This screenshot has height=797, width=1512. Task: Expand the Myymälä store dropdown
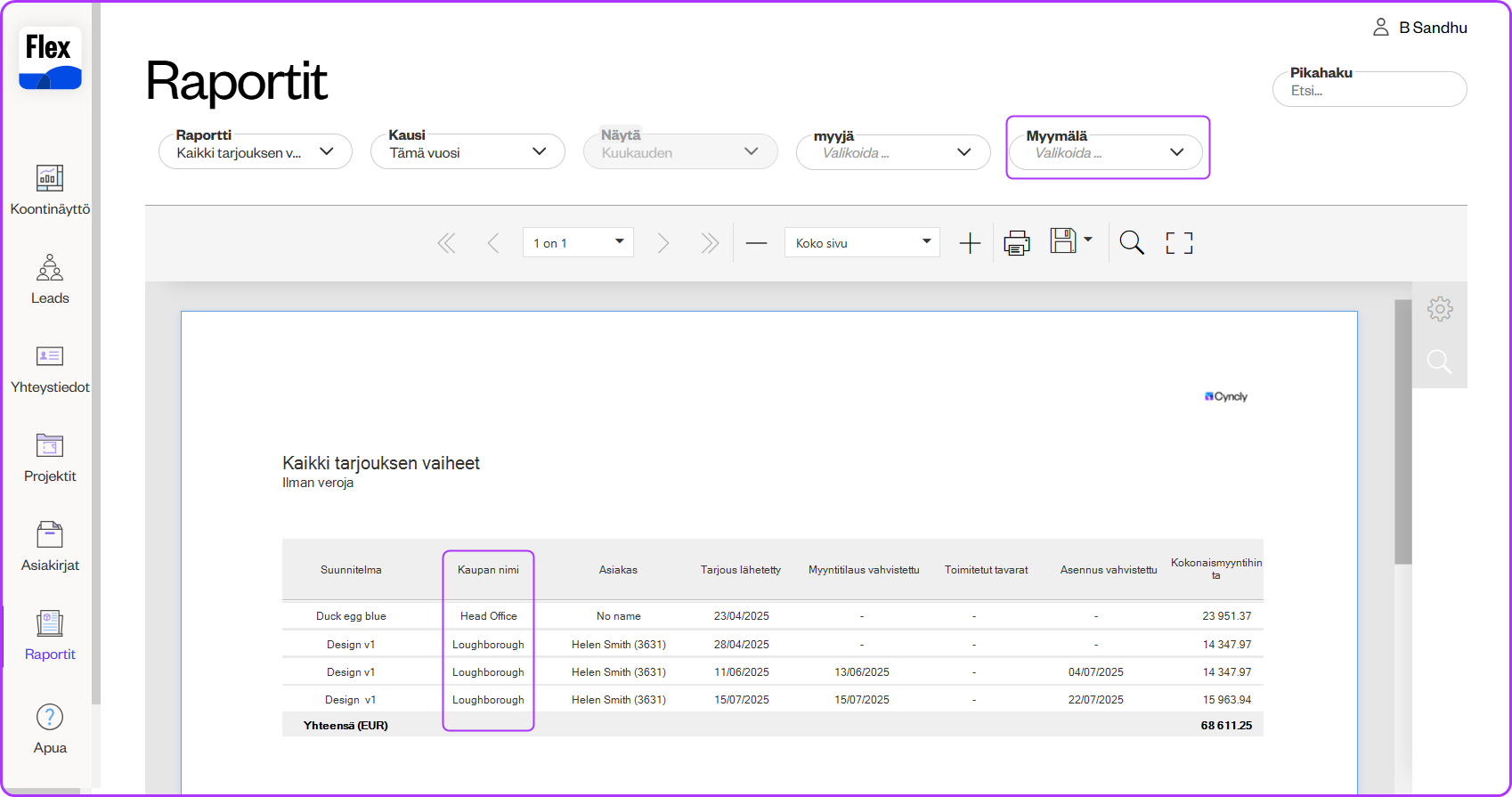click(x=1107, y=152)
